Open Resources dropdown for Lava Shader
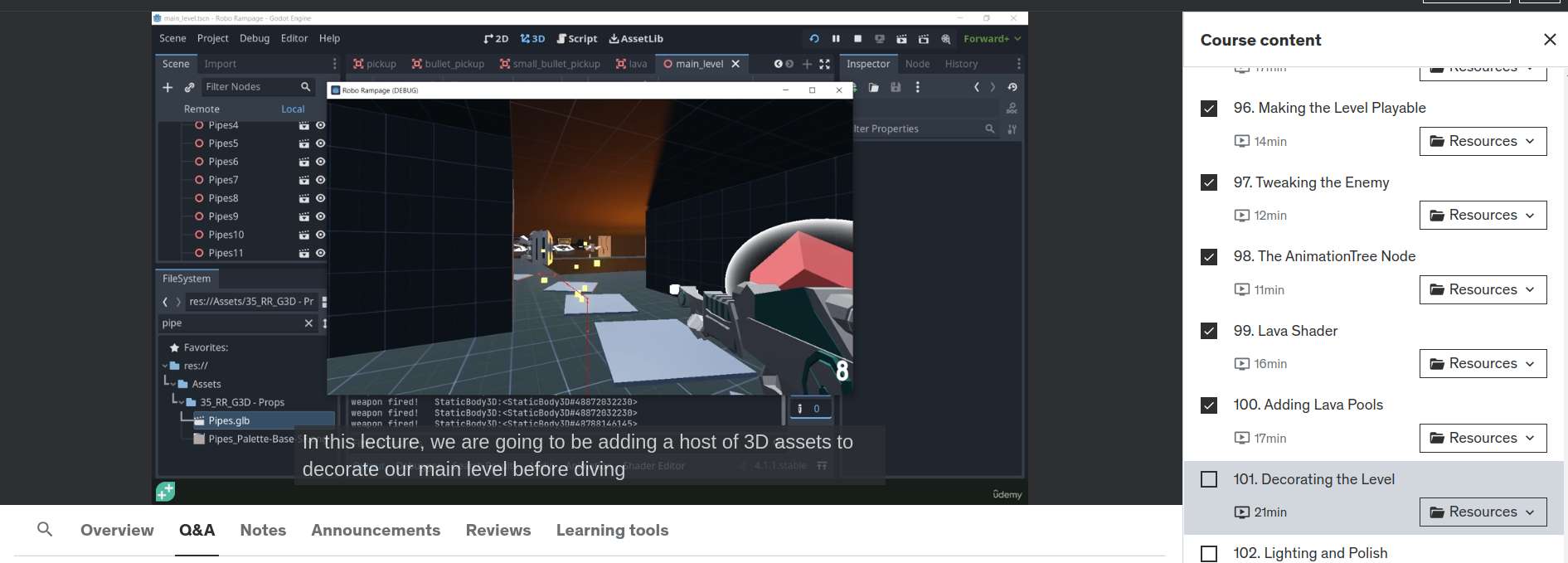Viewport: 1568px width, 563px height. pyautogui.click(x=1483, y=363)
